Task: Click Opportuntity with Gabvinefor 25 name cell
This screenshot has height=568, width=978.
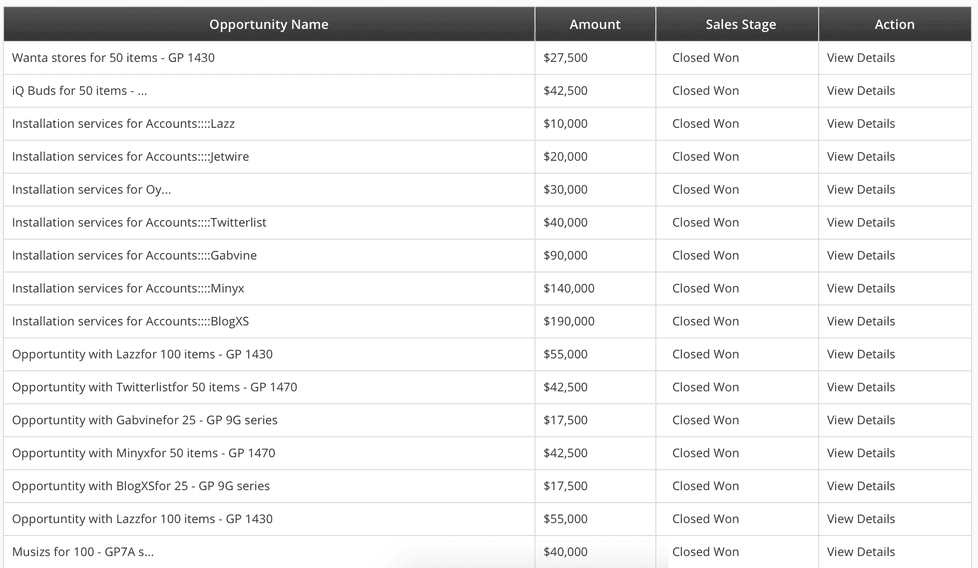Action: pyautogui.click(x=145, y=420)
